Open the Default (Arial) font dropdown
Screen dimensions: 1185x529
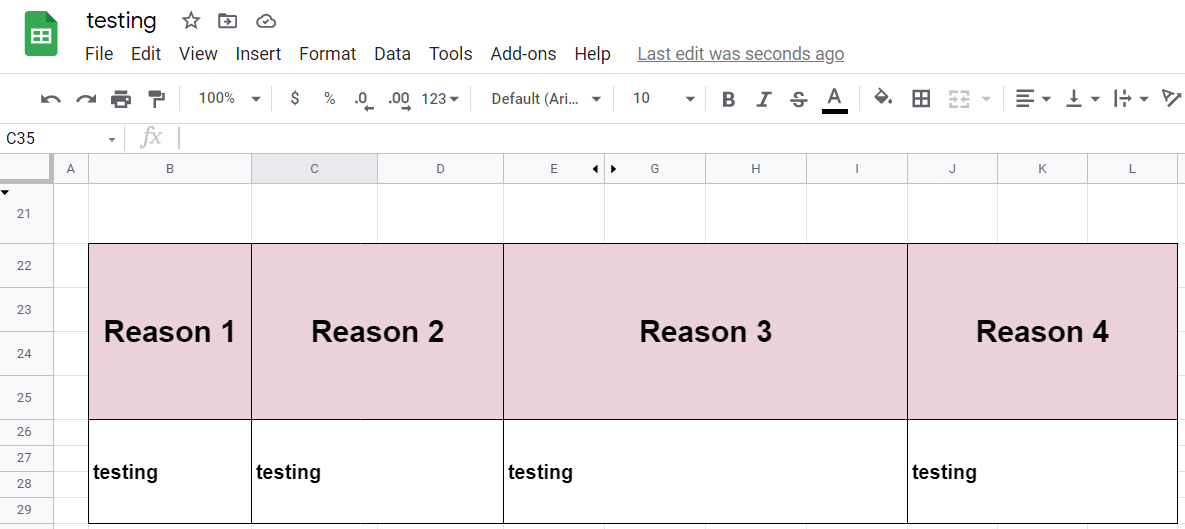coord(546,98)
